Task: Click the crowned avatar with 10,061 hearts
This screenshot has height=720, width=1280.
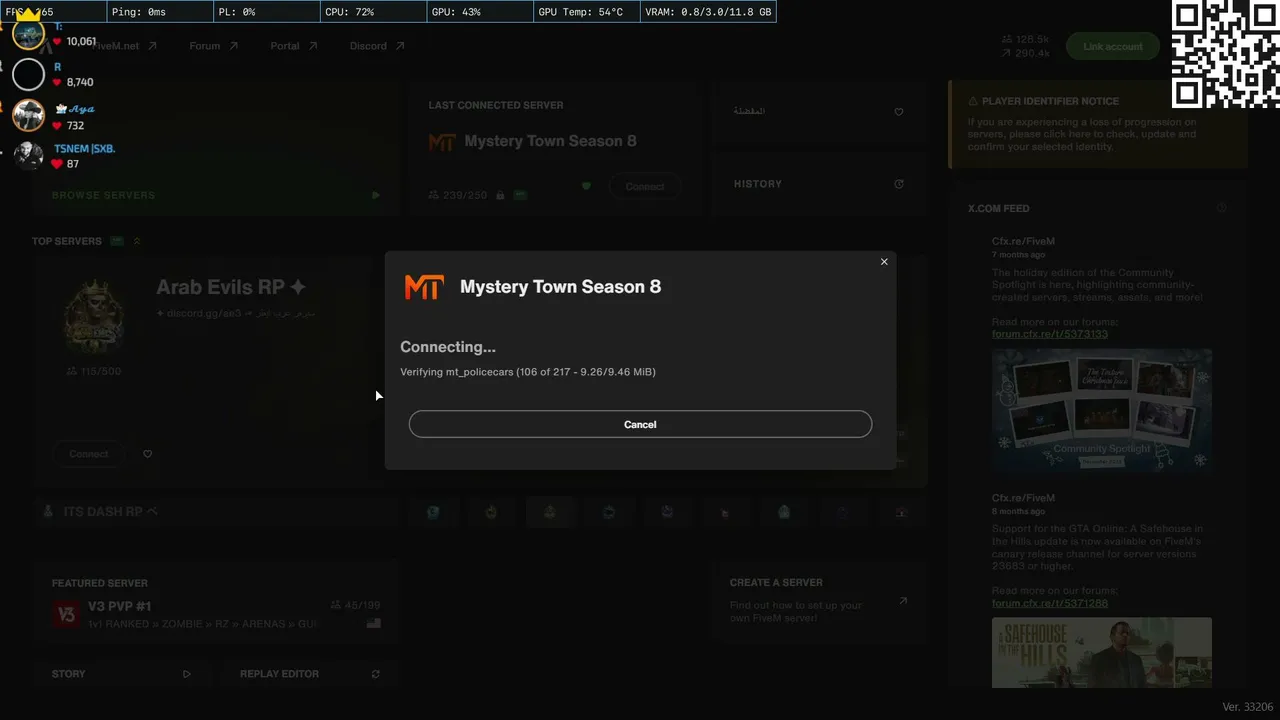Action: pyautogui.click(x=28, y=33)
